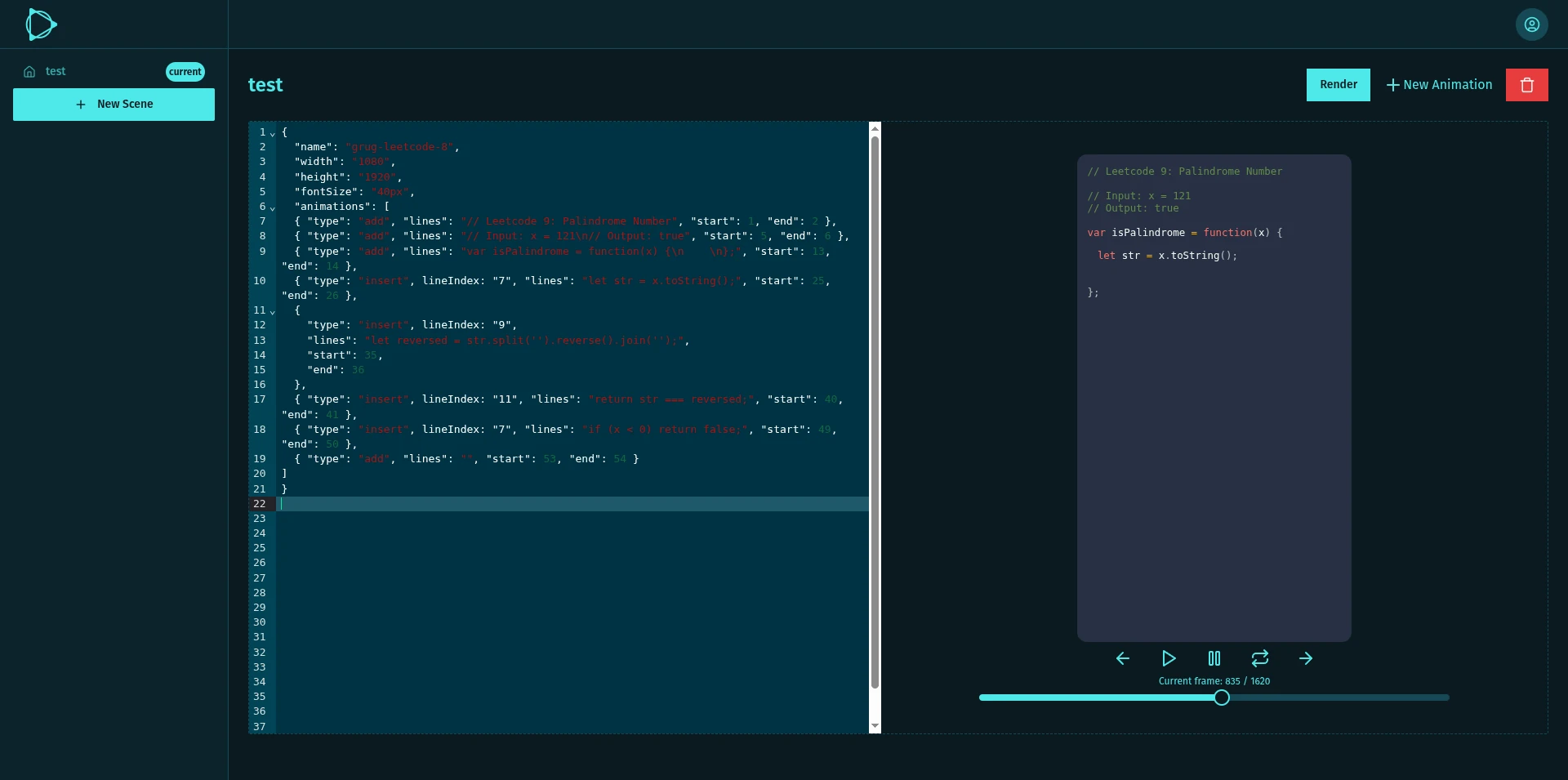1568x780 pixels.
Task: Click the frame slider handle
Action: click(x=1222, y=698)
